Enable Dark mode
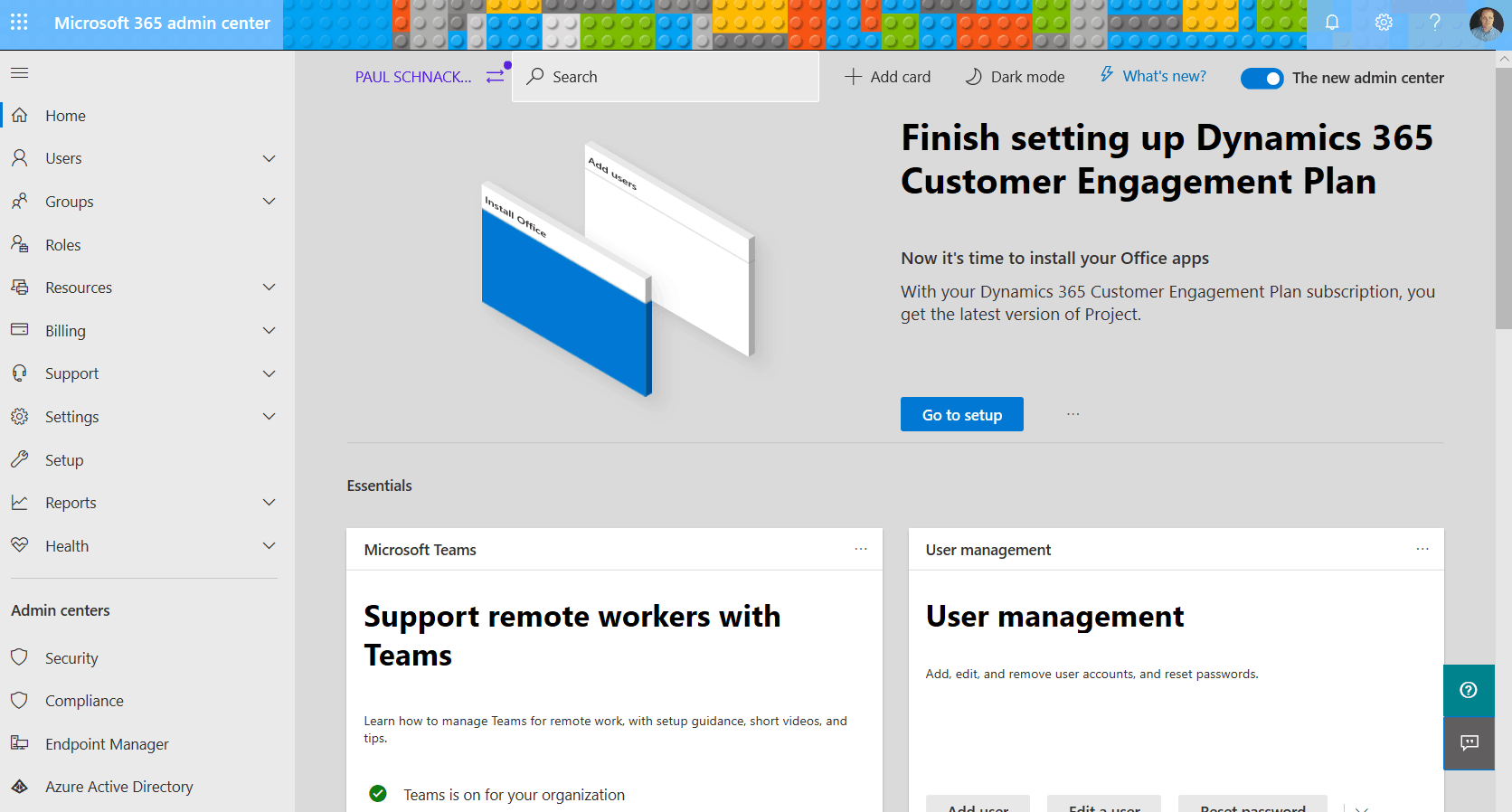This screenshot has height=812, width=1512. click(1015, 77)
